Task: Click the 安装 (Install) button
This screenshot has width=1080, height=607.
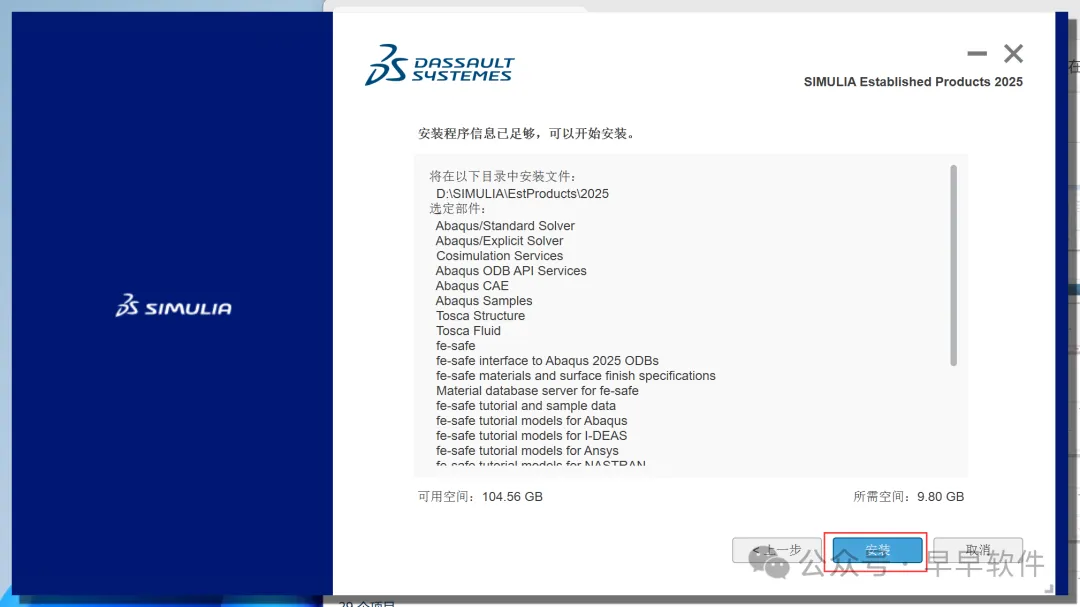Action: (x=877, y=550)
